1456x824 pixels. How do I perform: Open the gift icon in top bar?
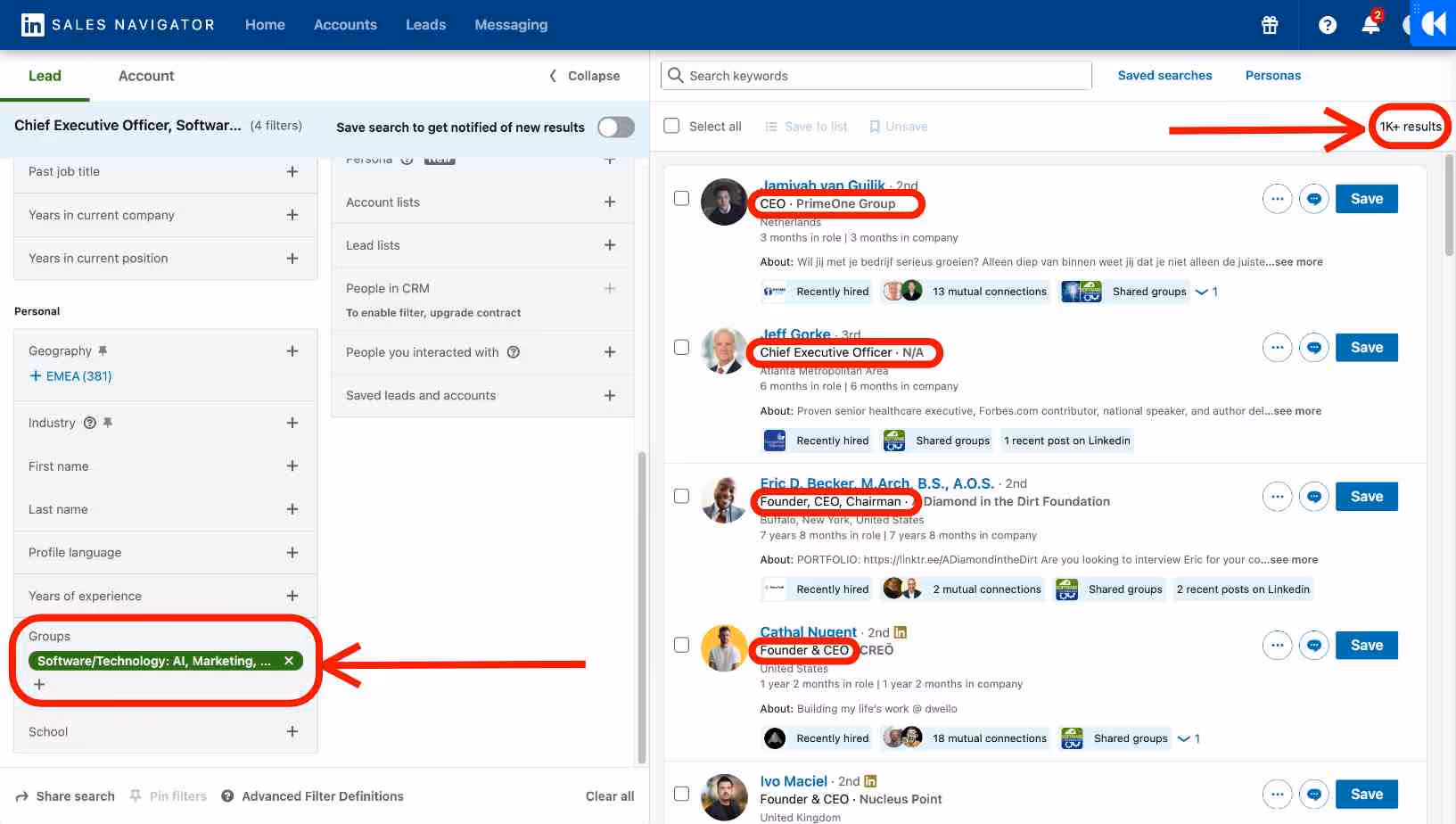pyautogui.click(x=1270, y=25)
